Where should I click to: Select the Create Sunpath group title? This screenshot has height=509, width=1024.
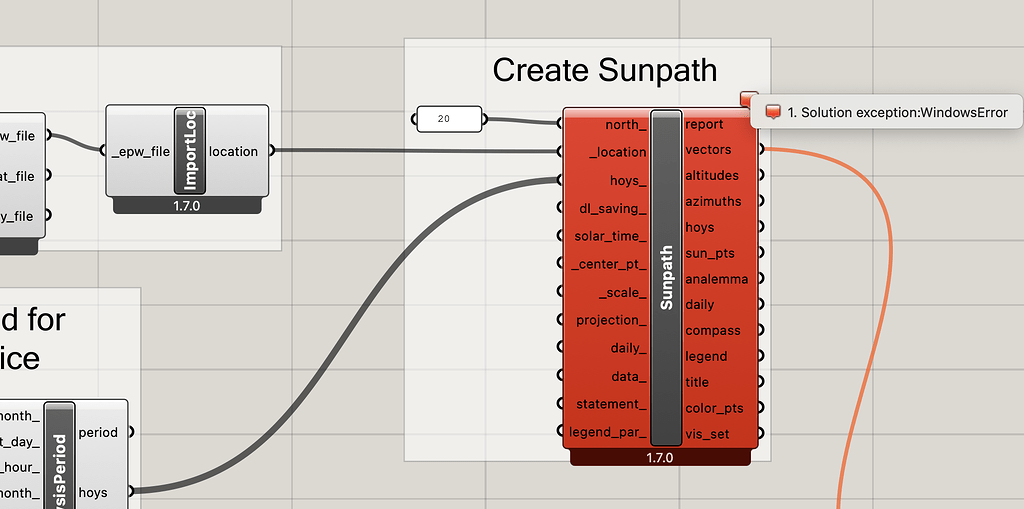pos(605,69)
